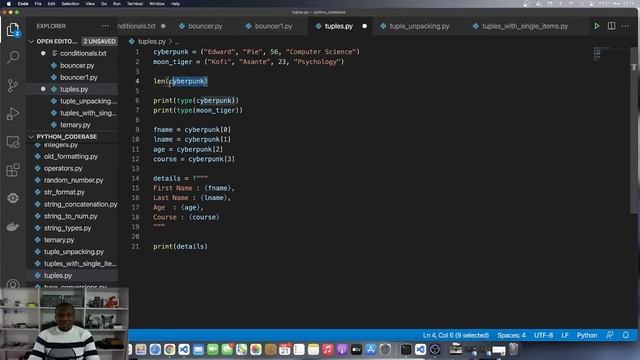Change encoding via UTF-8 status
640x360 pixels.
pyautogui.click(x=543, y=335)
